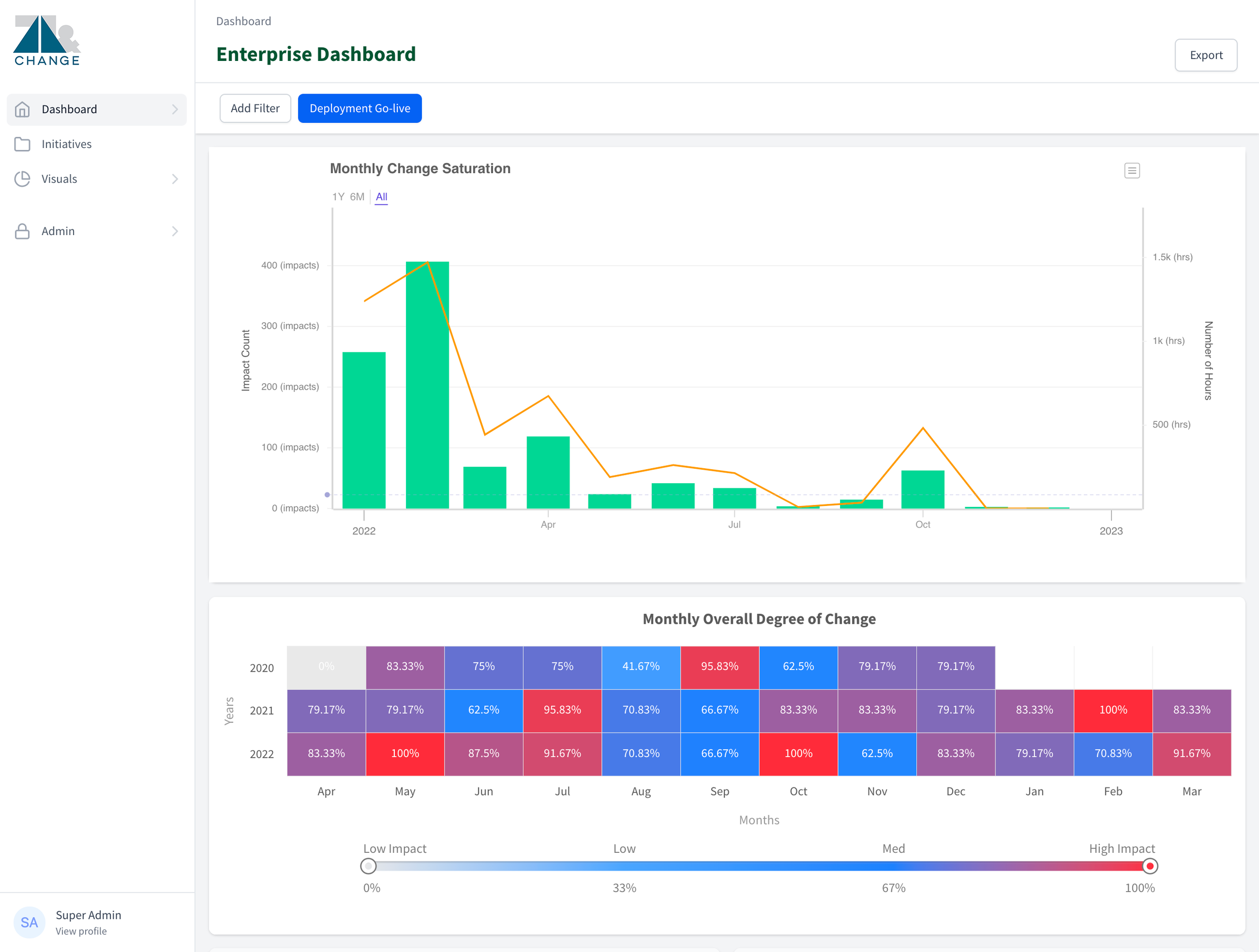Click the Dashboard breadcrumb
Image resolution: width=1259 pixels, height=952 pixels.
coord(244,21)
